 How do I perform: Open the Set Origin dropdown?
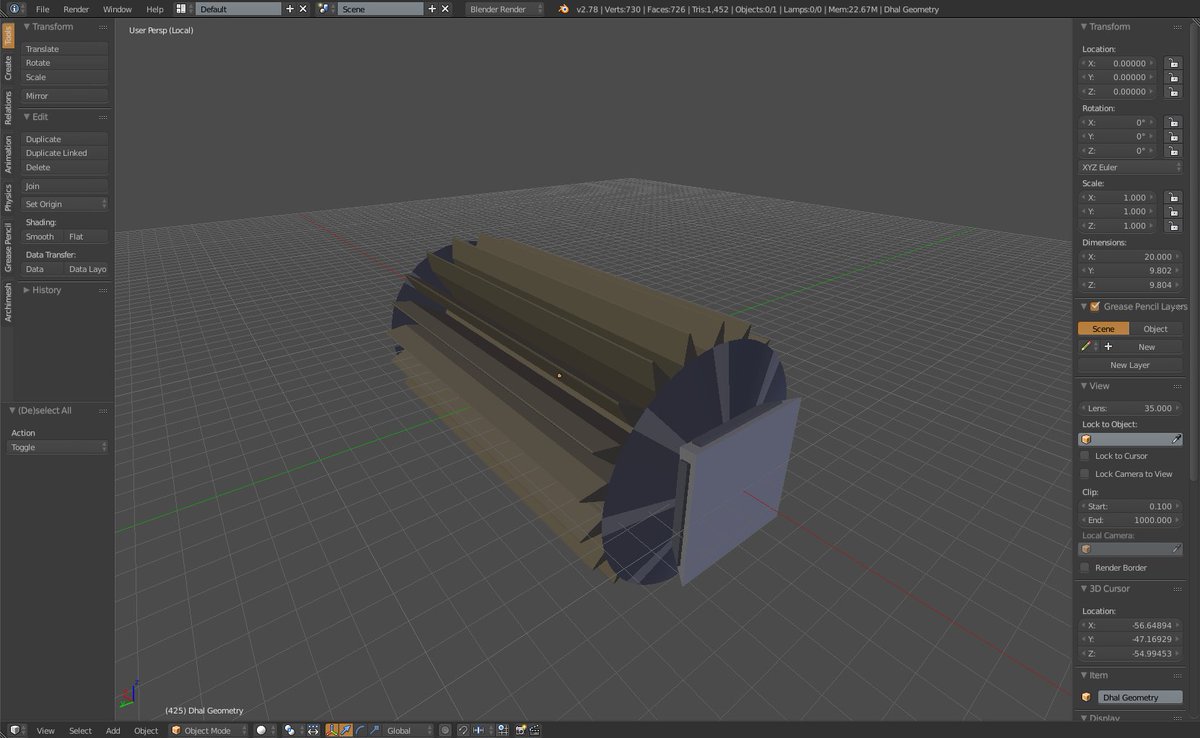(x=65, y=204)
